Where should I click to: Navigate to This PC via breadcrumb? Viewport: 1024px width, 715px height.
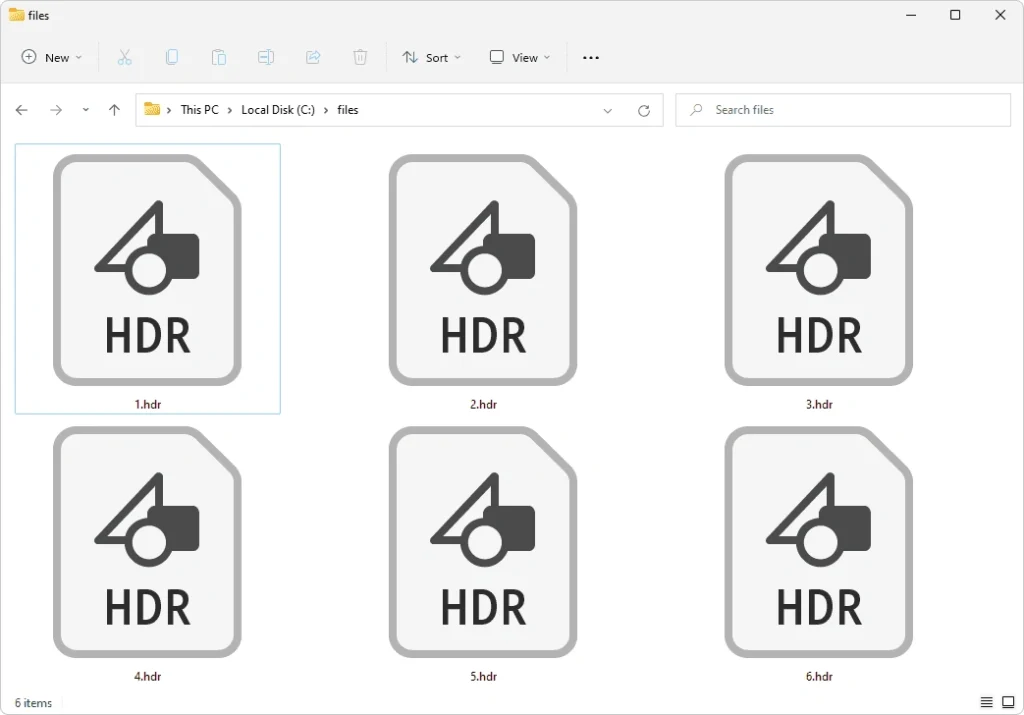[199, 110]
